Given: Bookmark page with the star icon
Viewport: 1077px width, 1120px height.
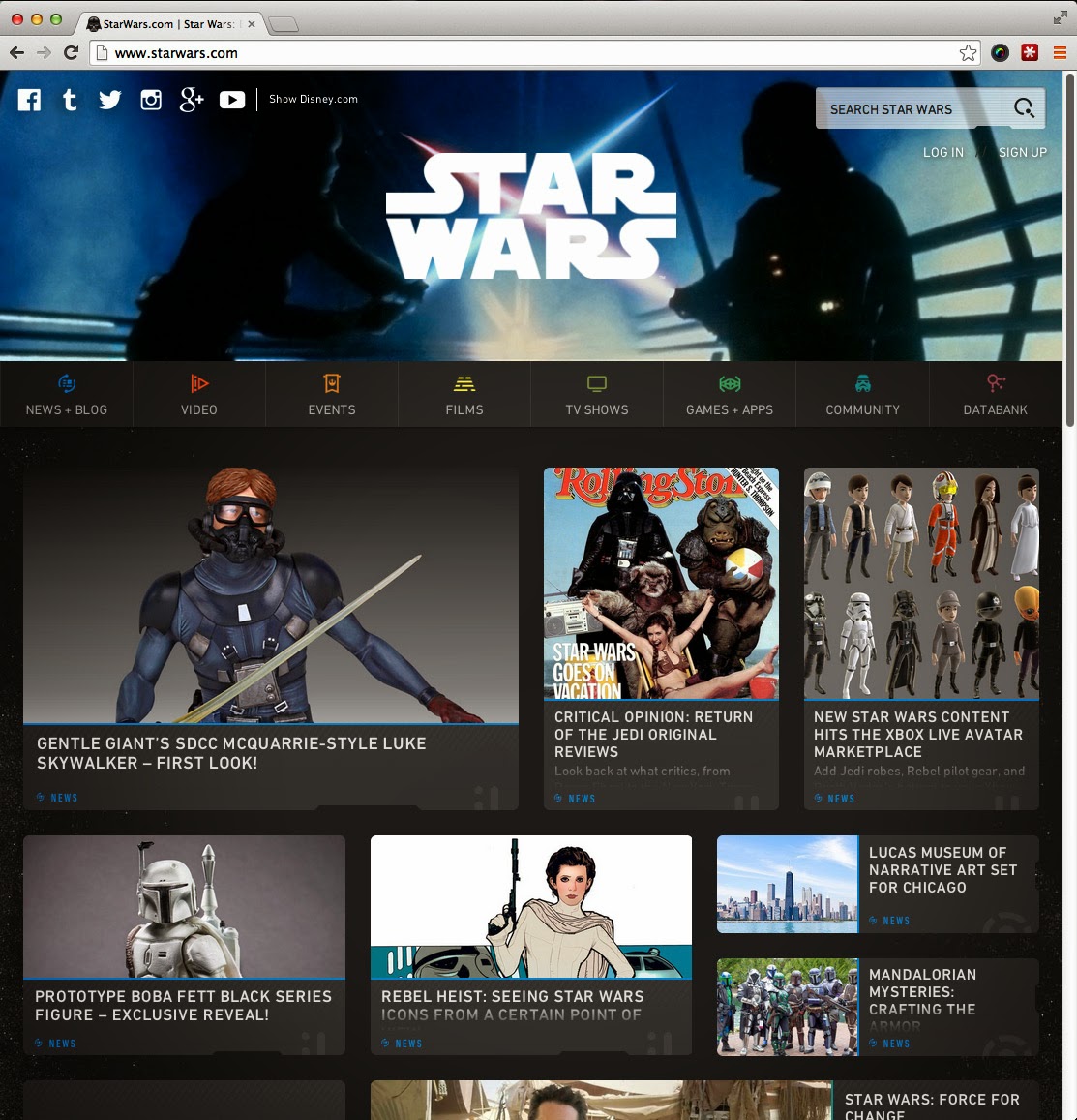Looking at the screenshot, I should (968, 53).
